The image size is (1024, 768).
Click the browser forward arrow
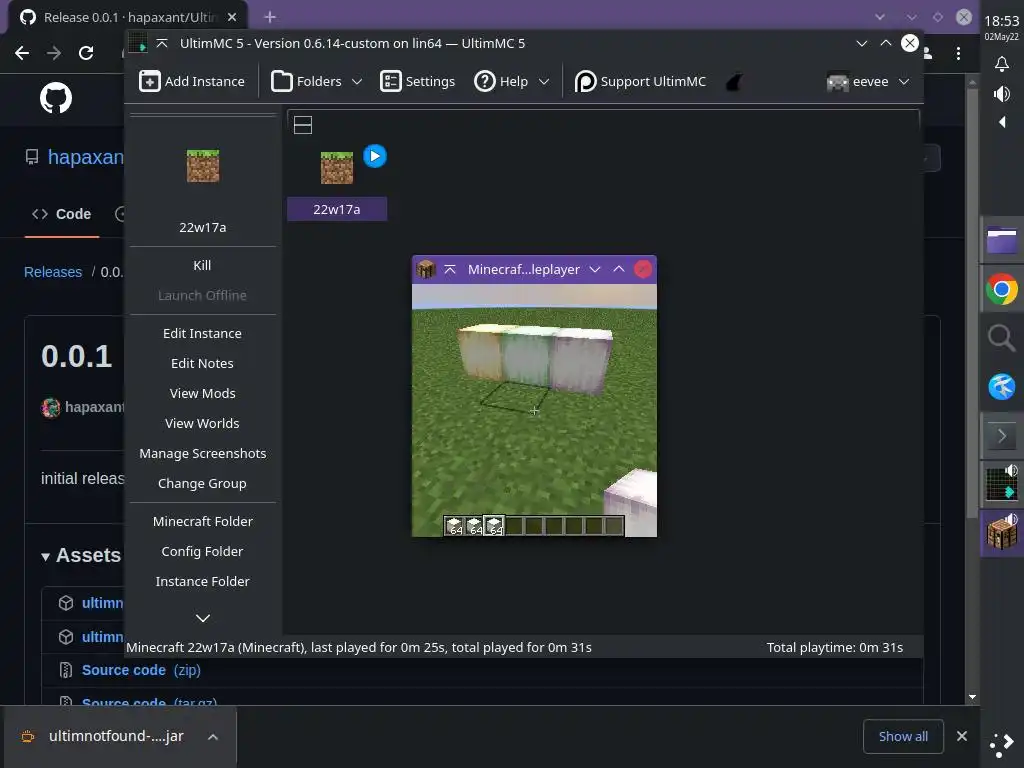coord(54,53)
